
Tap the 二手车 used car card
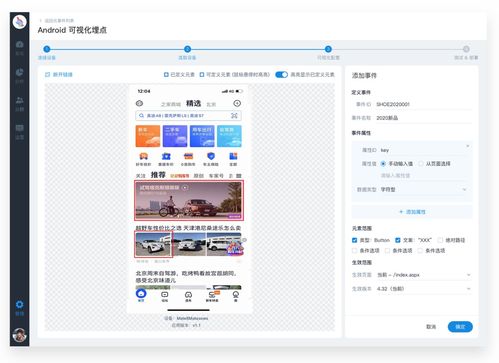(x=175, y=136)
